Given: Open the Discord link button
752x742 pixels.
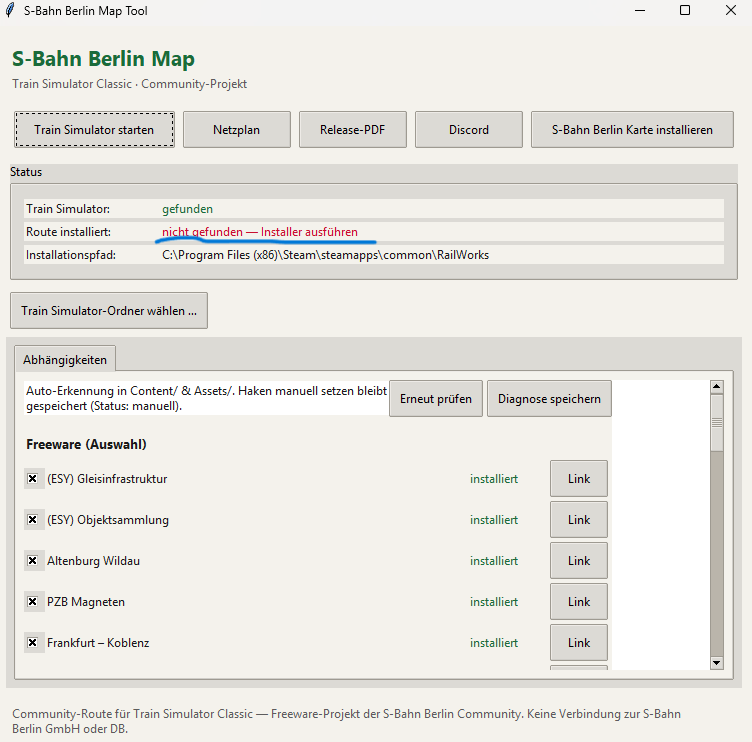Looking at the screenshot, I should coord(469,130).
